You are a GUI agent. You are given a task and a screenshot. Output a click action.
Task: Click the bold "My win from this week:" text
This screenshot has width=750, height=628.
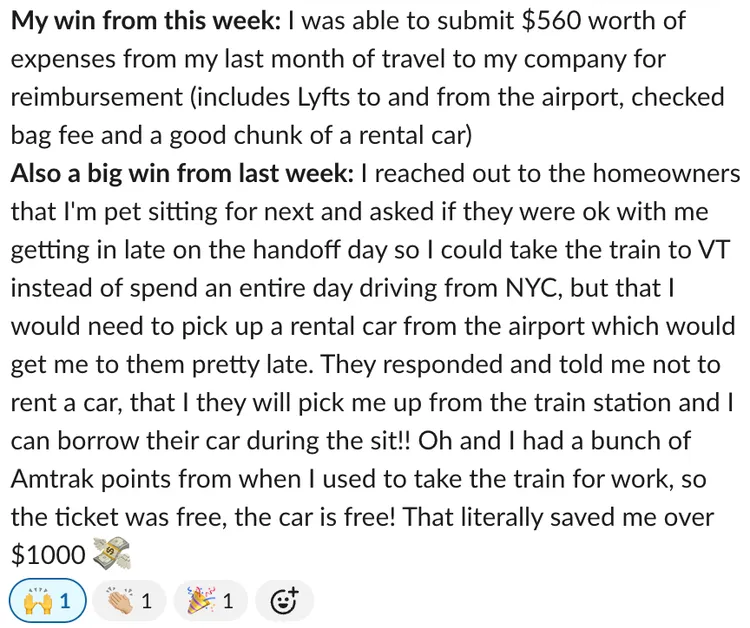pyautogui.click(x=145, y=22)
